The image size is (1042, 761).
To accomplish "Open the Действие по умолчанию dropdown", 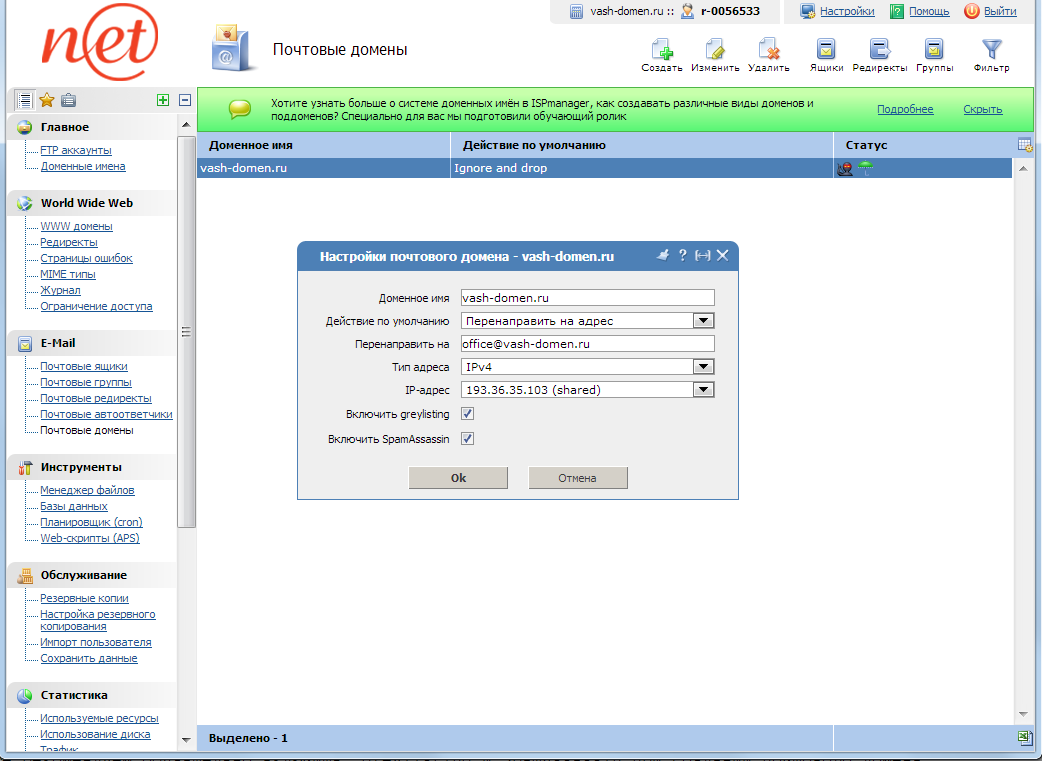I will (x=704, y=321).
